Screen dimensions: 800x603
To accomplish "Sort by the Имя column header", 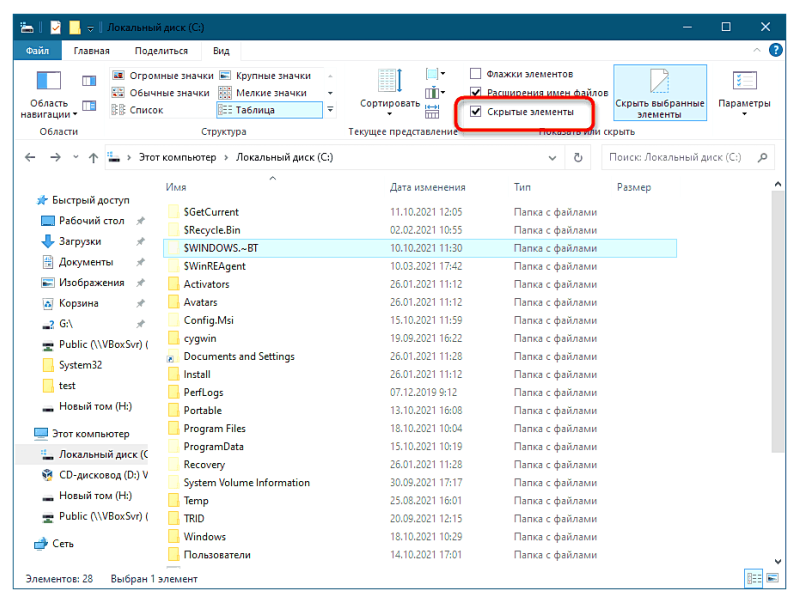I will coord(176,187).
